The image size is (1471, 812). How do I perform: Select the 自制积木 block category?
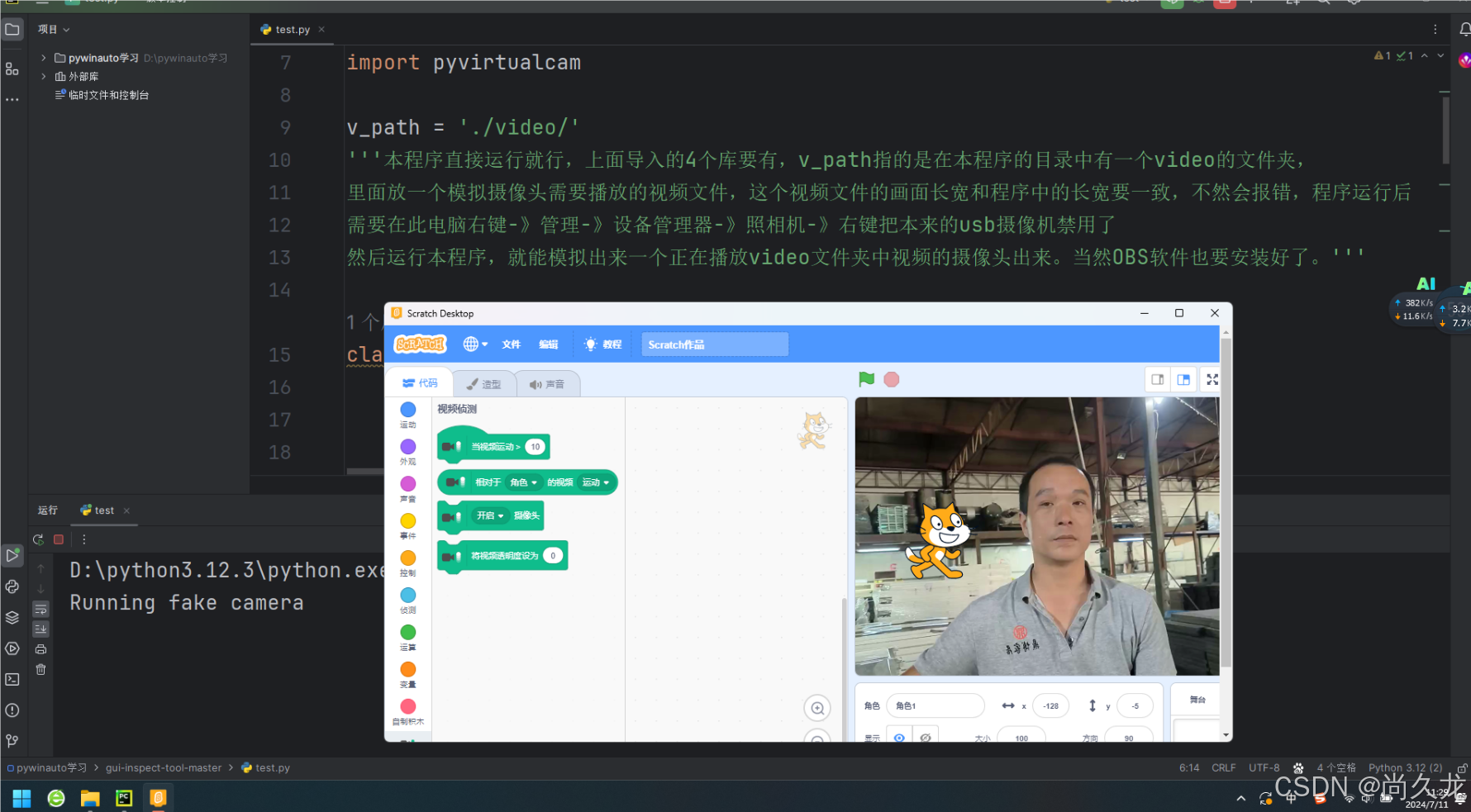pos(408,712)
